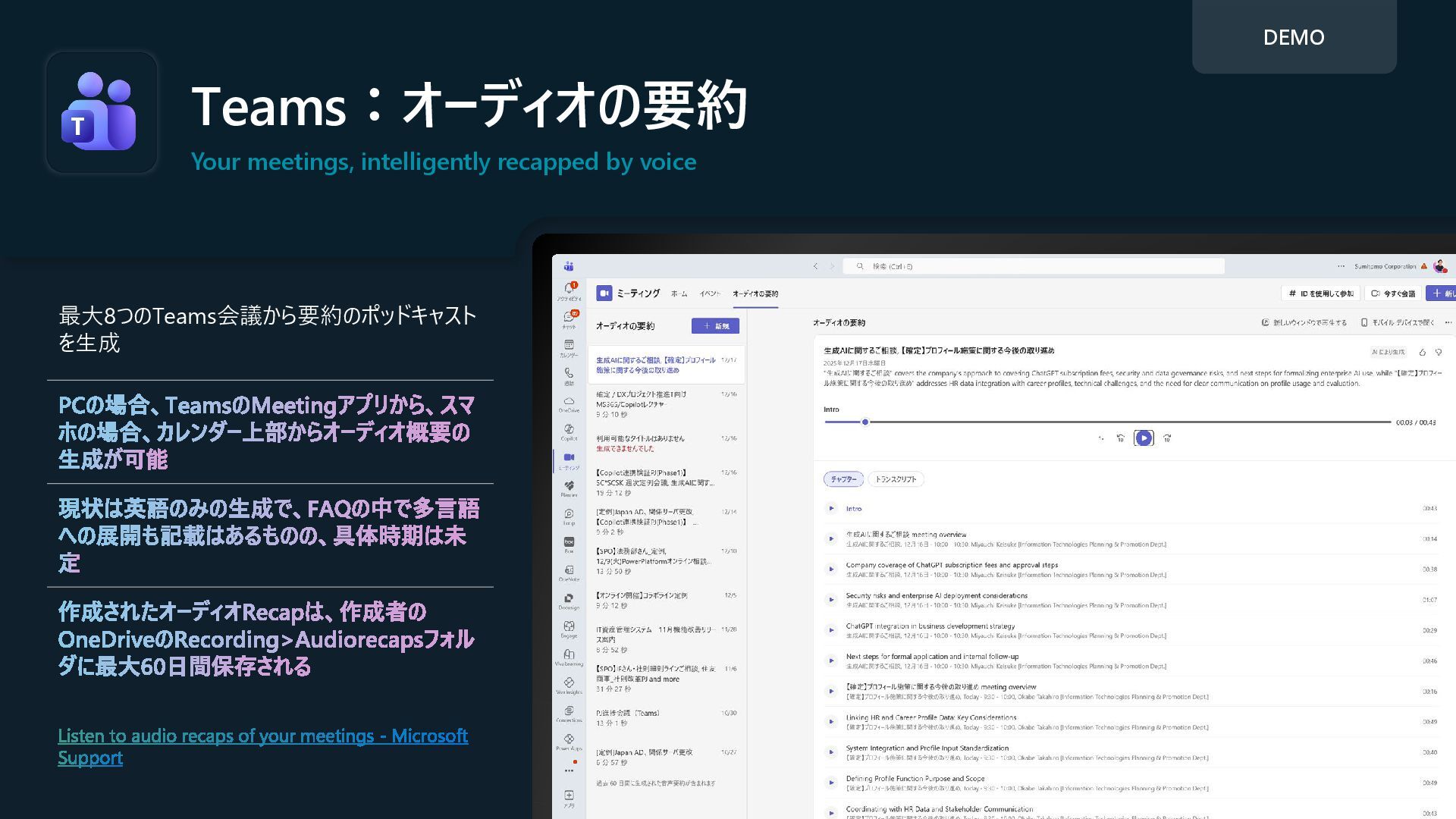Screen dimensions: 1456x819
Task: Open more apps ellipsis in the sidebar
Action: [x=569, y=770]
